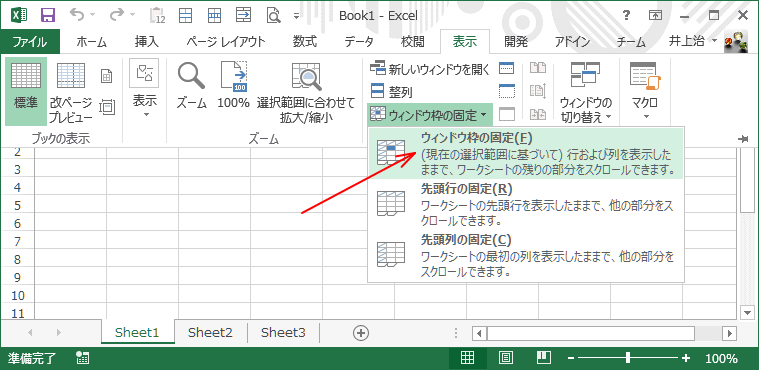Click the ズーム magnifier button
This screenshot has width=759, height=370.
(191, 86)
